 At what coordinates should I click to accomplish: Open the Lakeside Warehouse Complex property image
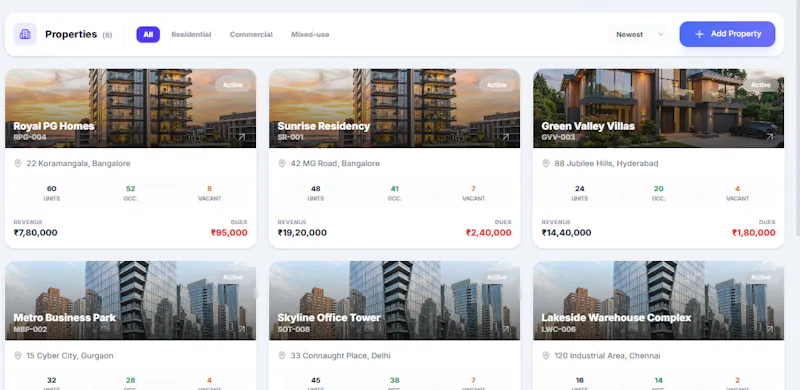tap(659, 301)
